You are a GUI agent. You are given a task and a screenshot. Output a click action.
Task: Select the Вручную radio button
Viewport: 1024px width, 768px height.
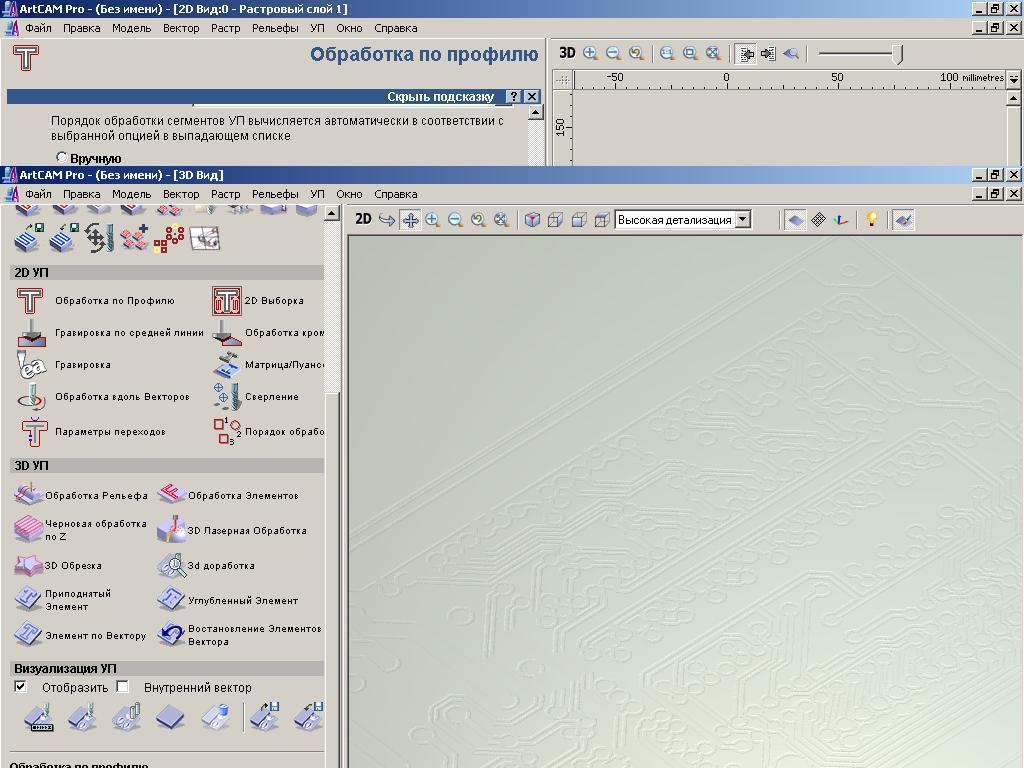(x=61, y=157)
